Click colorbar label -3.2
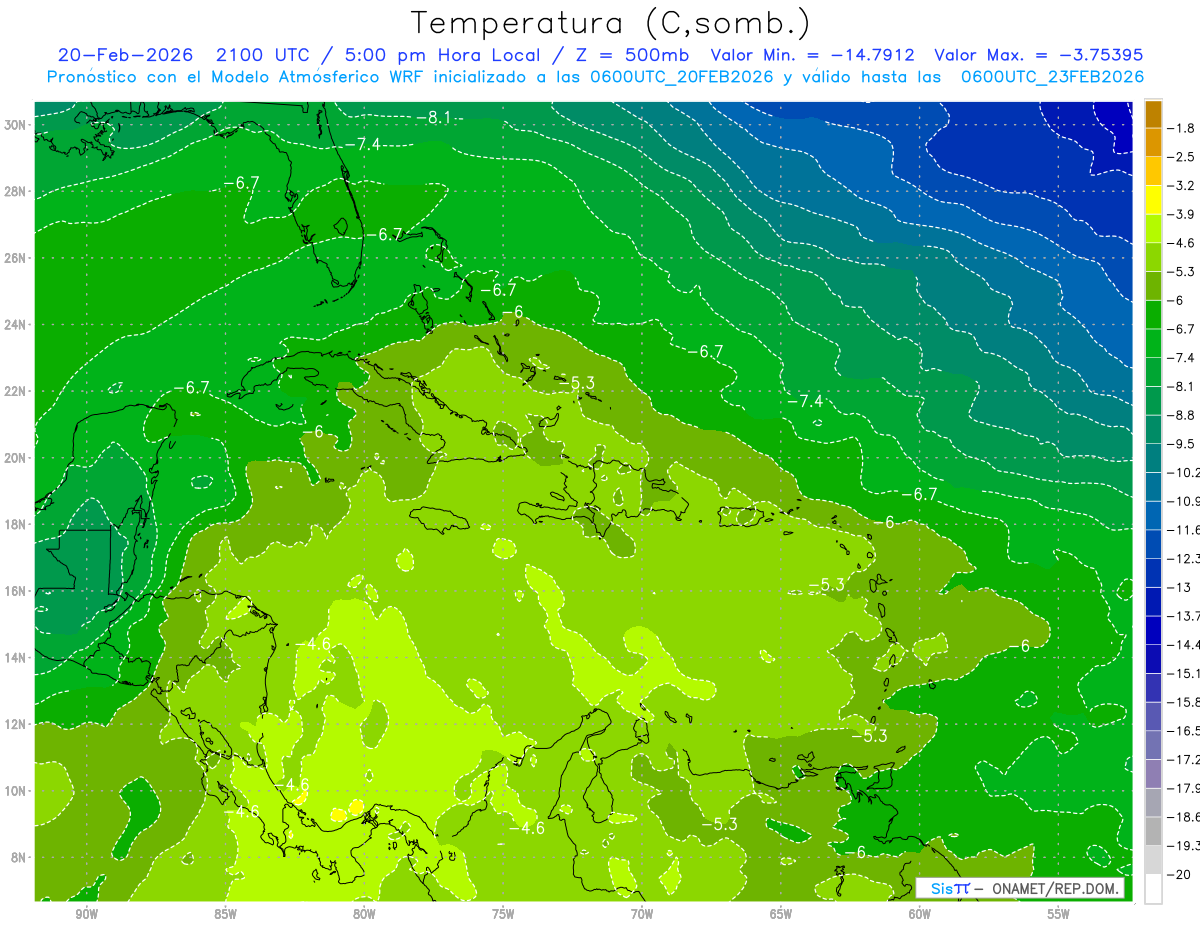 (x=1183, y=186)
